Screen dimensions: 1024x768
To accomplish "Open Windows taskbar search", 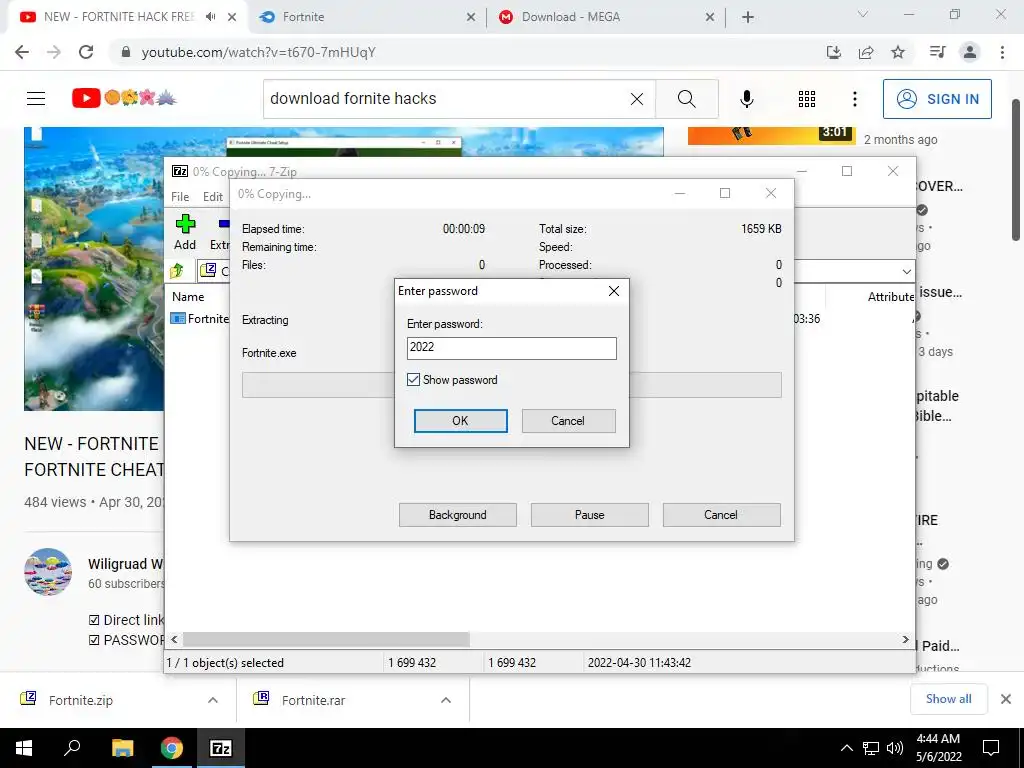I will [x=72, y=748].
